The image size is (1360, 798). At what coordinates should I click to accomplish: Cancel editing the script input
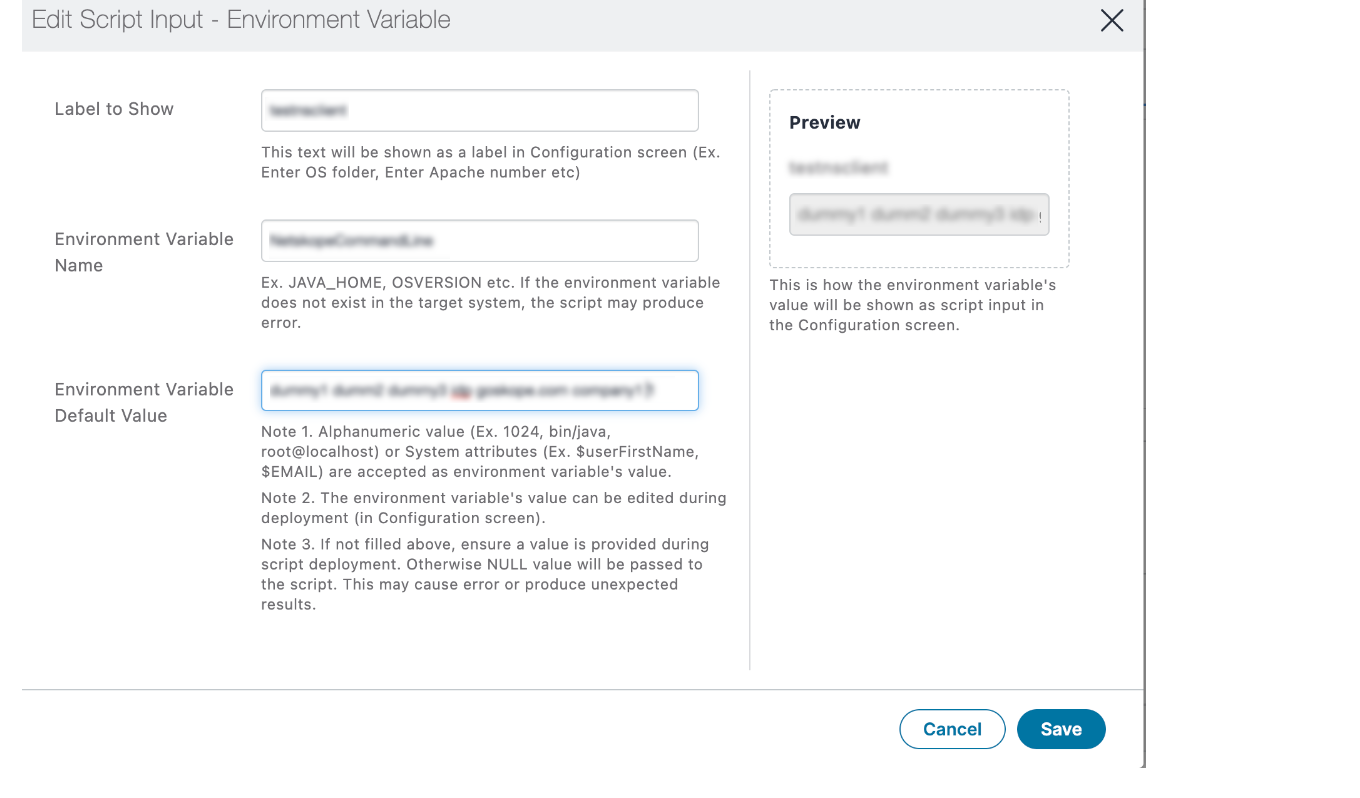(951, 729)
